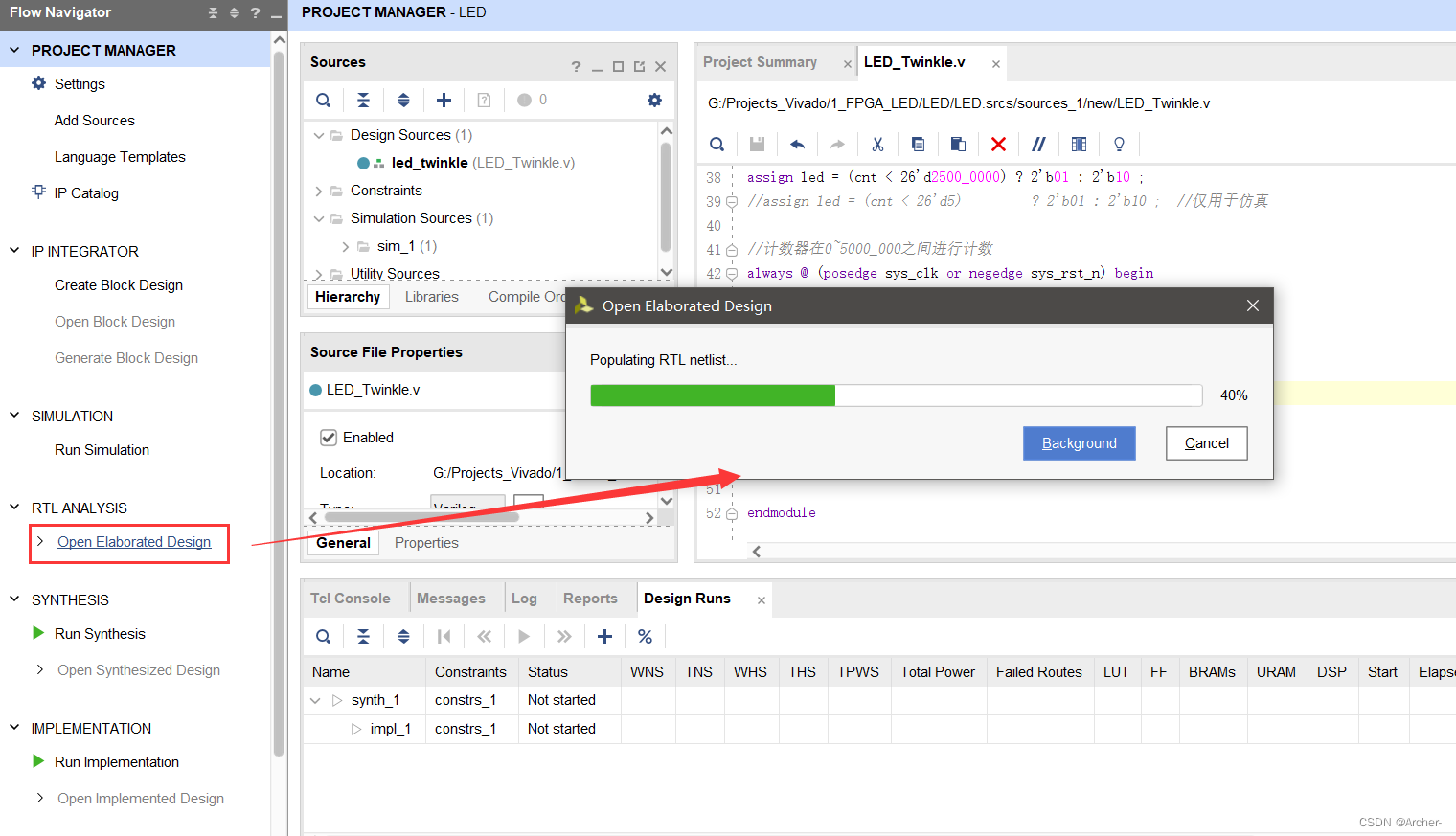Switch to Properties tab

tap(426, 543)
